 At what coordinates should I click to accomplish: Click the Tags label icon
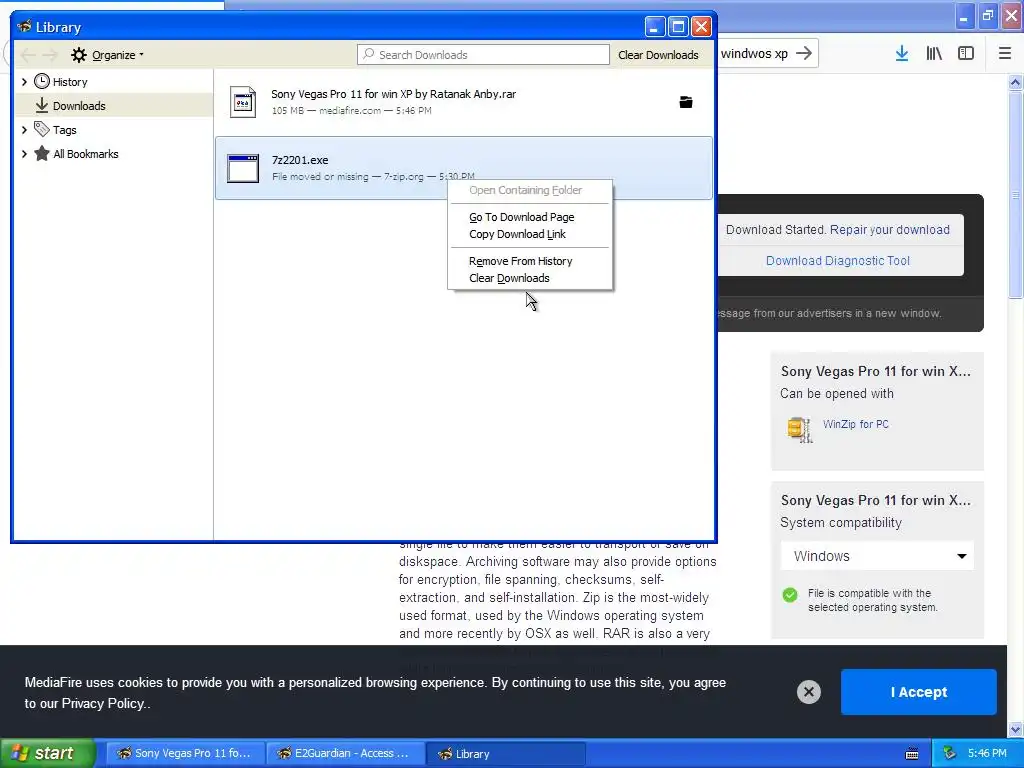coord(42,129)
